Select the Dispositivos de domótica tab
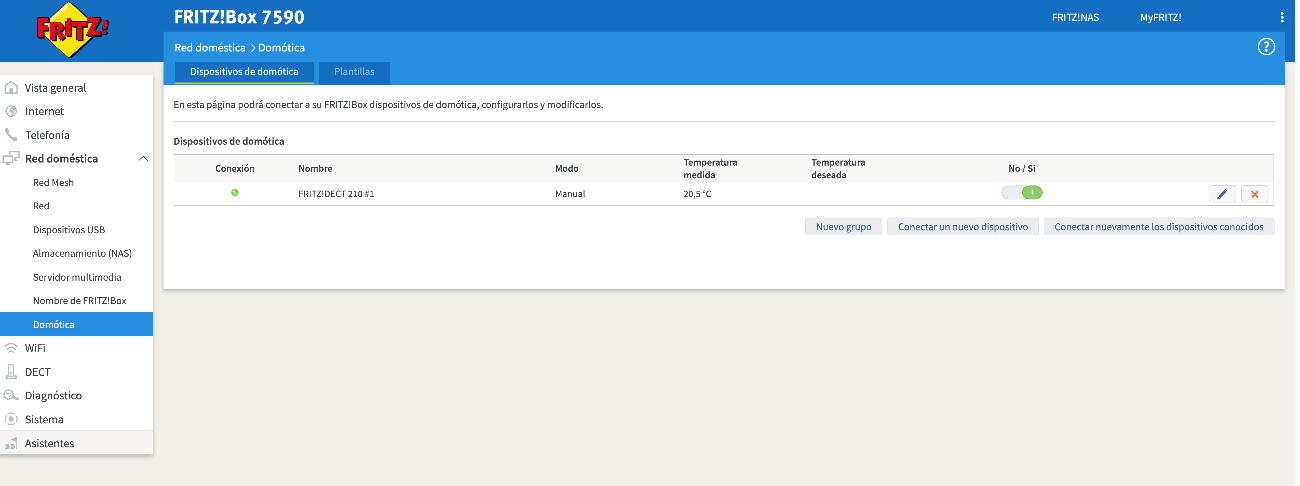 pyautogui.click(x=244, y=72)
